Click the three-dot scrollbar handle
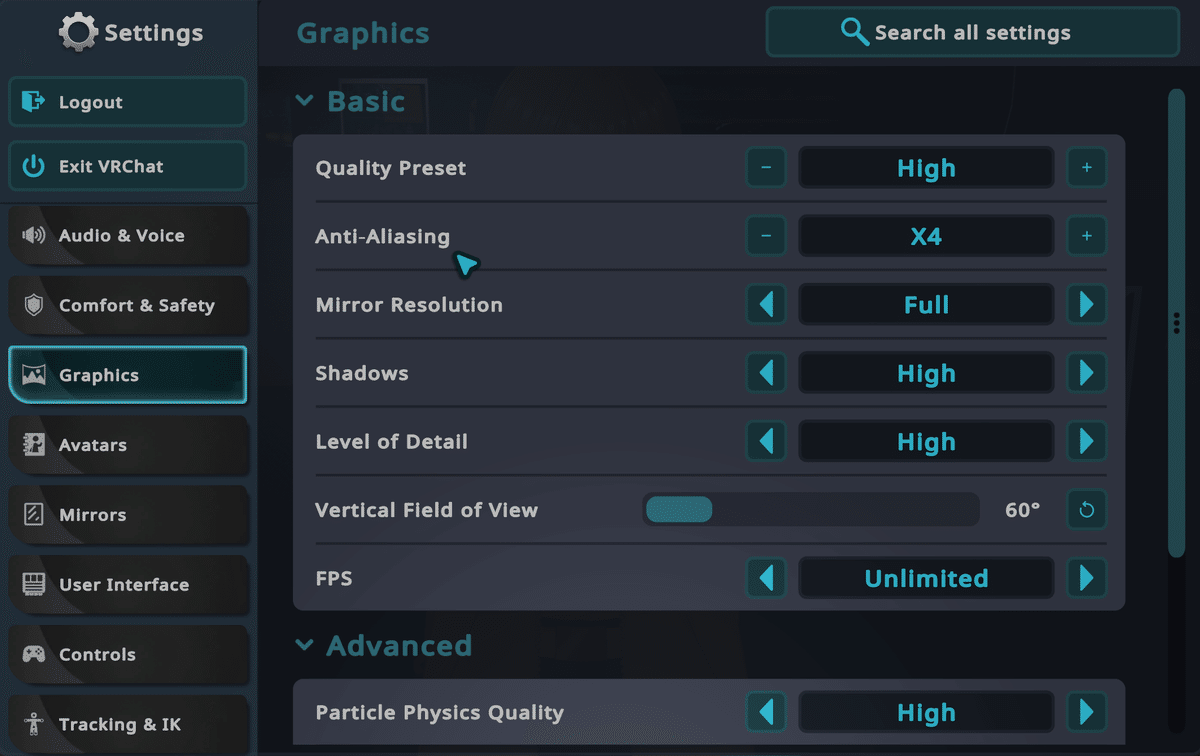Viewport: 1200px width, 756px height. pos(1177,323)
